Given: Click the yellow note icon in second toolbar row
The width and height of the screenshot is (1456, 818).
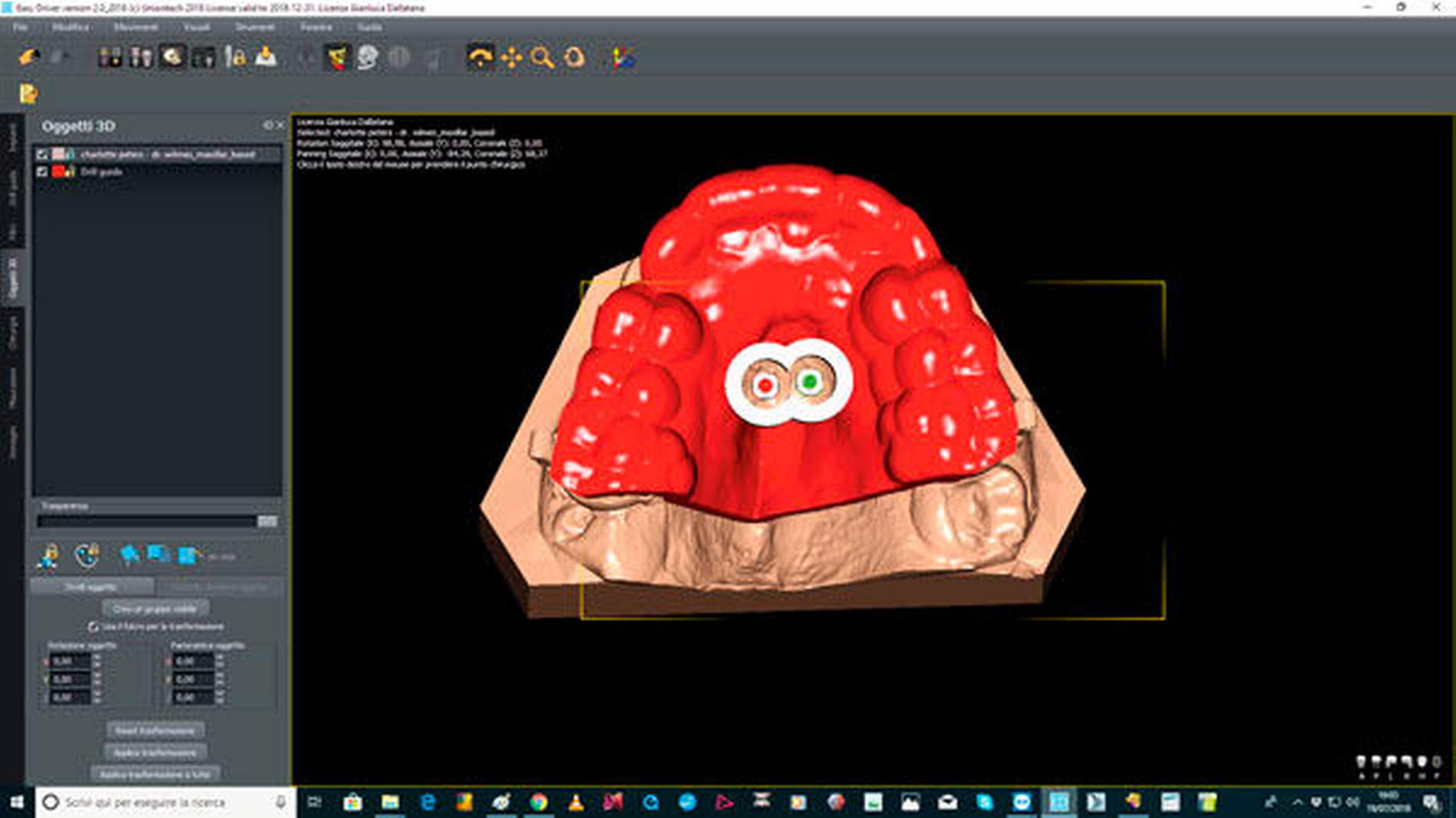Looking at the screenshot, I should pyautogui.click(x=28, y=94).
